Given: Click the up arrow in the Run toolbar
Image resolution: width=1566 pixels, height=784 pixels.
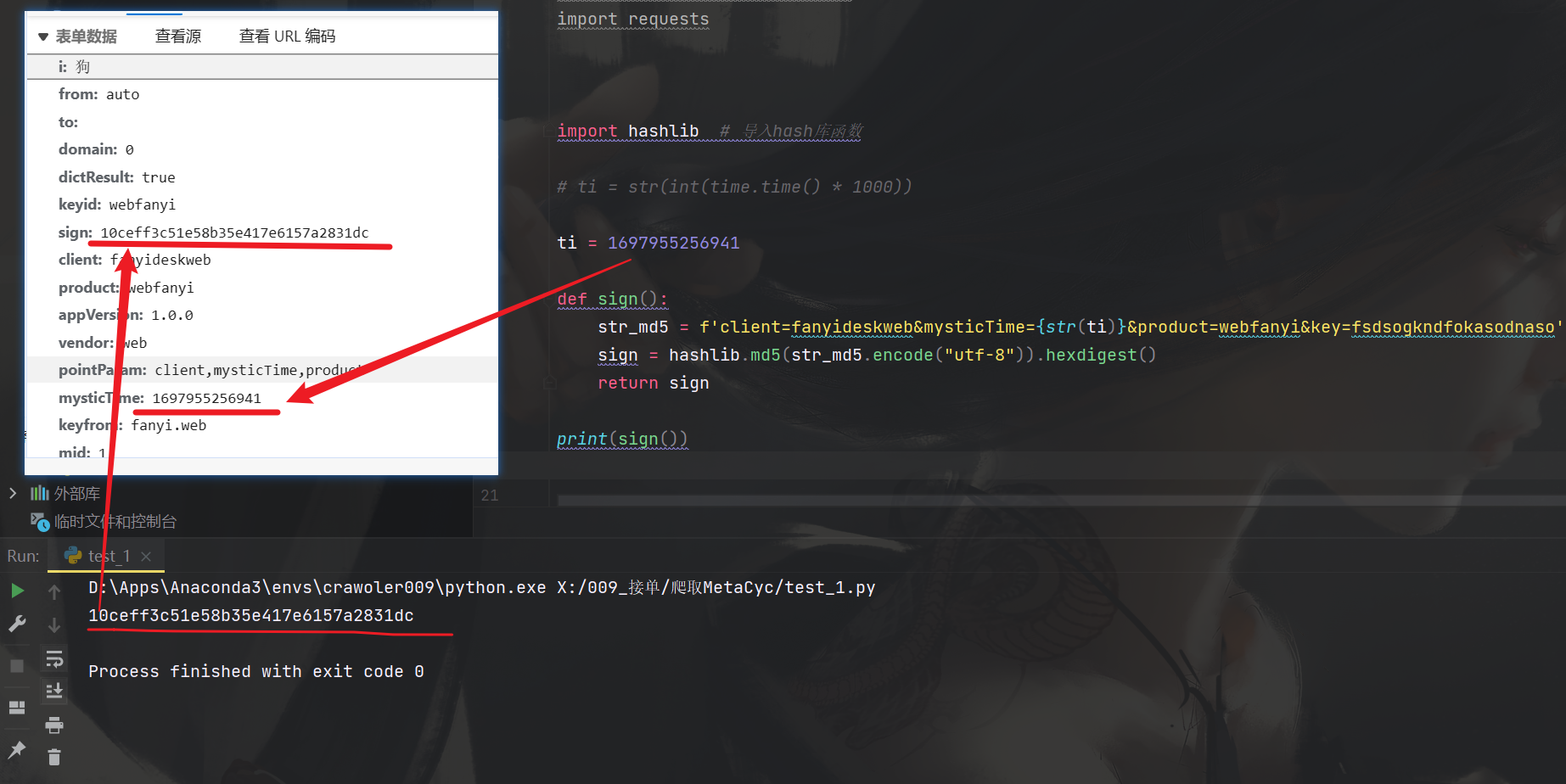Looking at the screenshot, I should coord(54,591).
